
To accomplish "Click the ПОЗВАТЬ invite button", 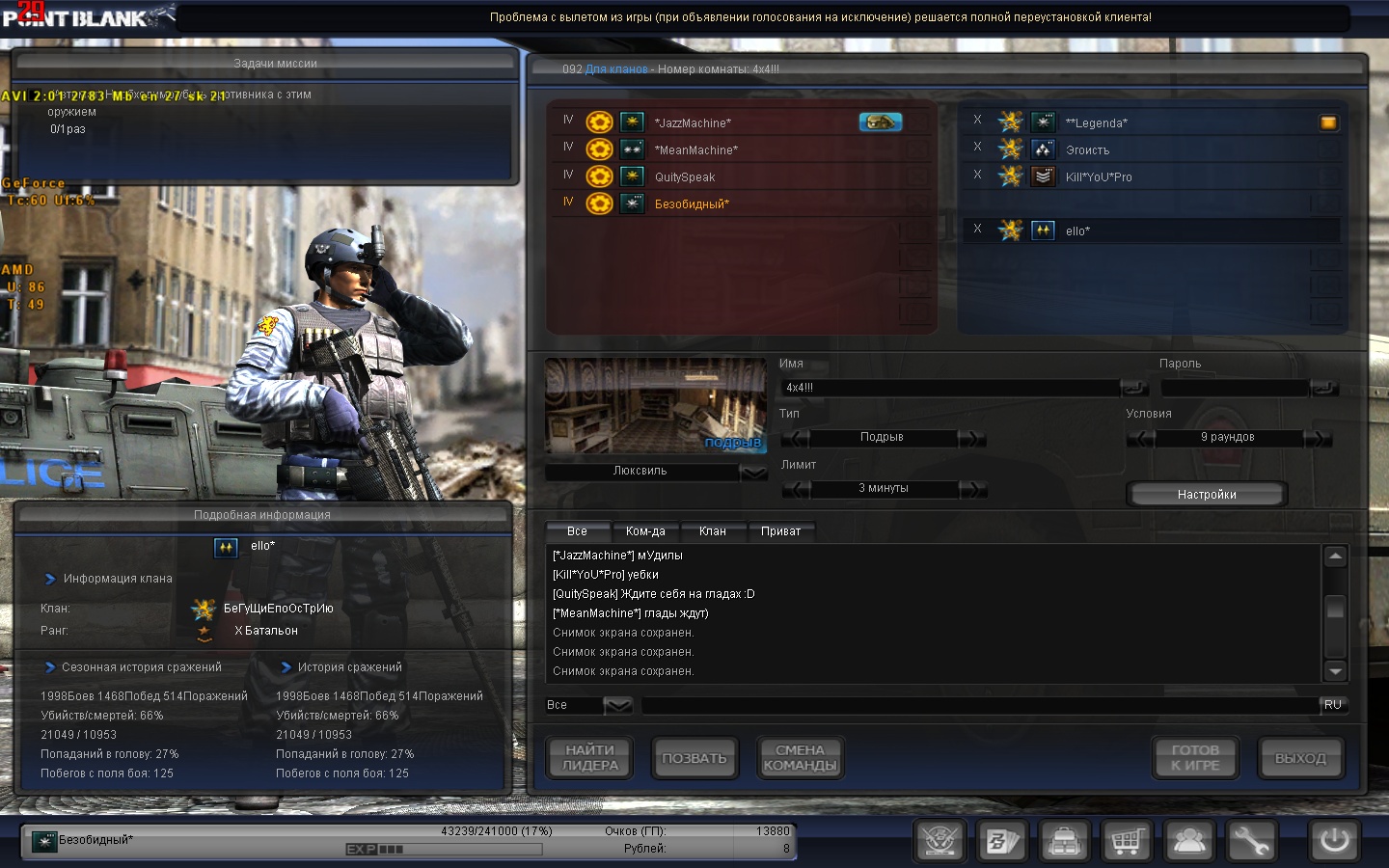I will (x=694, y=758).
